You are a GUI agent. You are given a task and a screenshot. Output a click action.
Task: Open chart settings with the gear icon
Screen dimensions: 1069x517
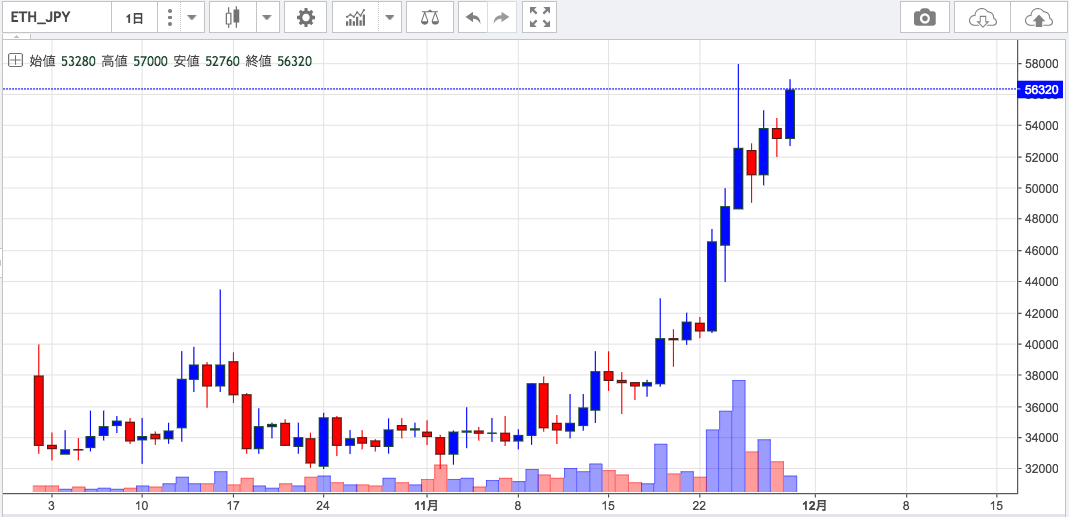(306, 18)
